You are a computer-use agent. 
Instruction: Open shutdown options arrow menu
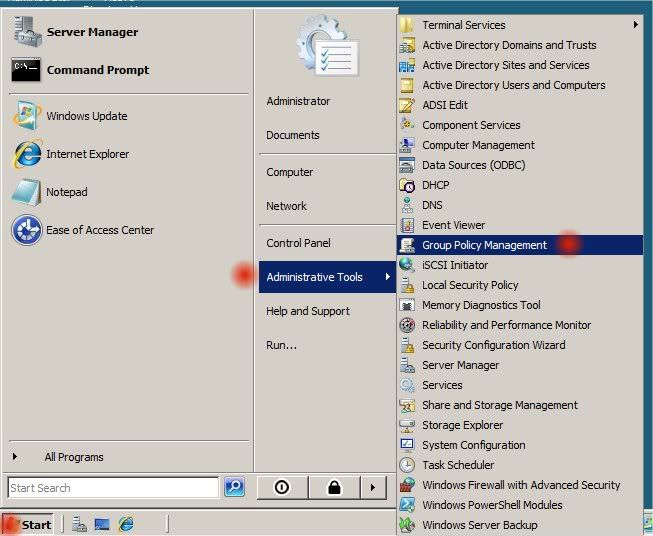373,487
